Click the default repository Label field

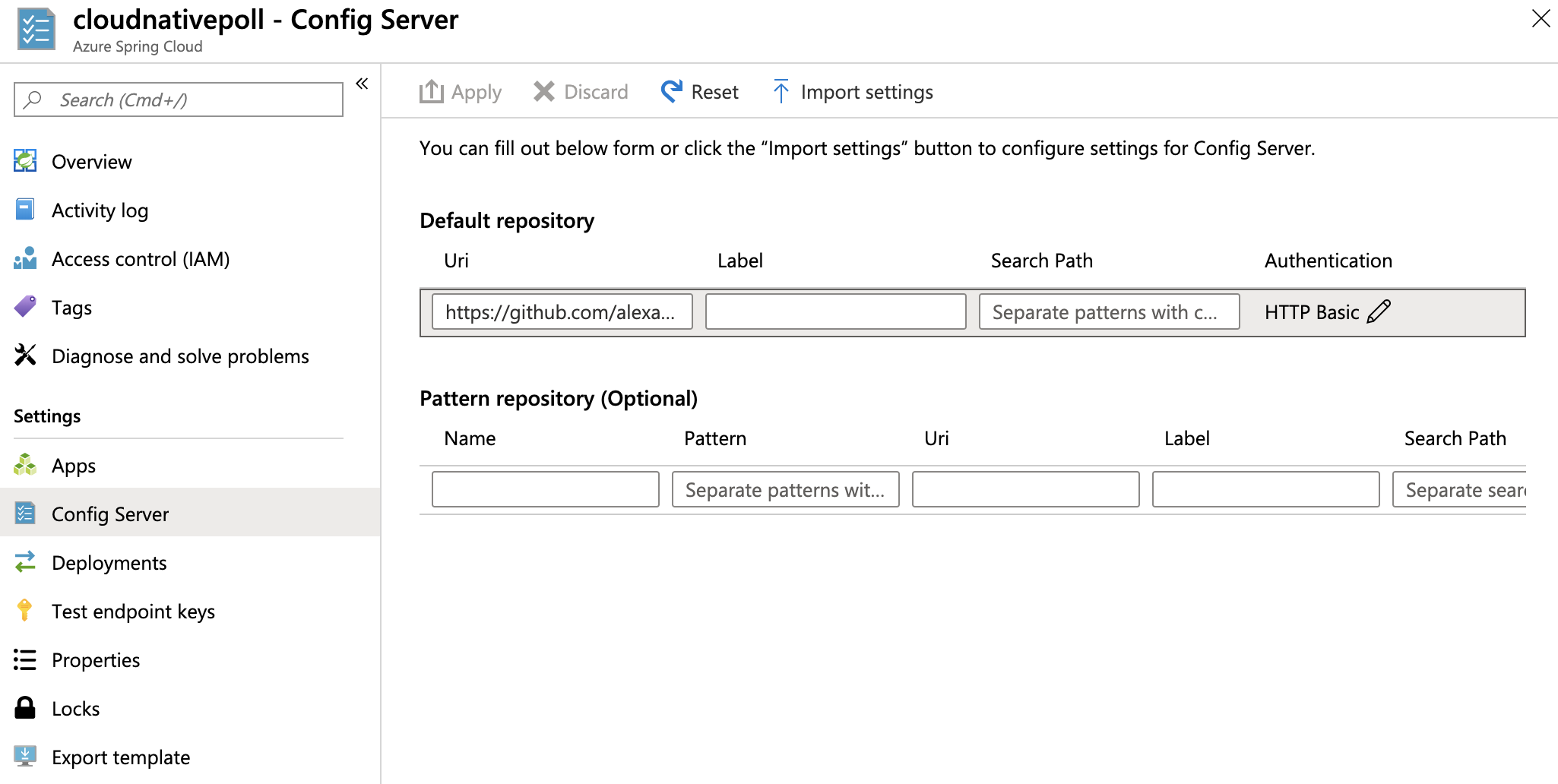[836, 311]
